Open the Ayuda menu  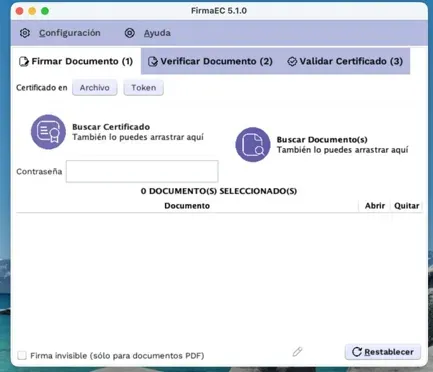tap(157, 33)
